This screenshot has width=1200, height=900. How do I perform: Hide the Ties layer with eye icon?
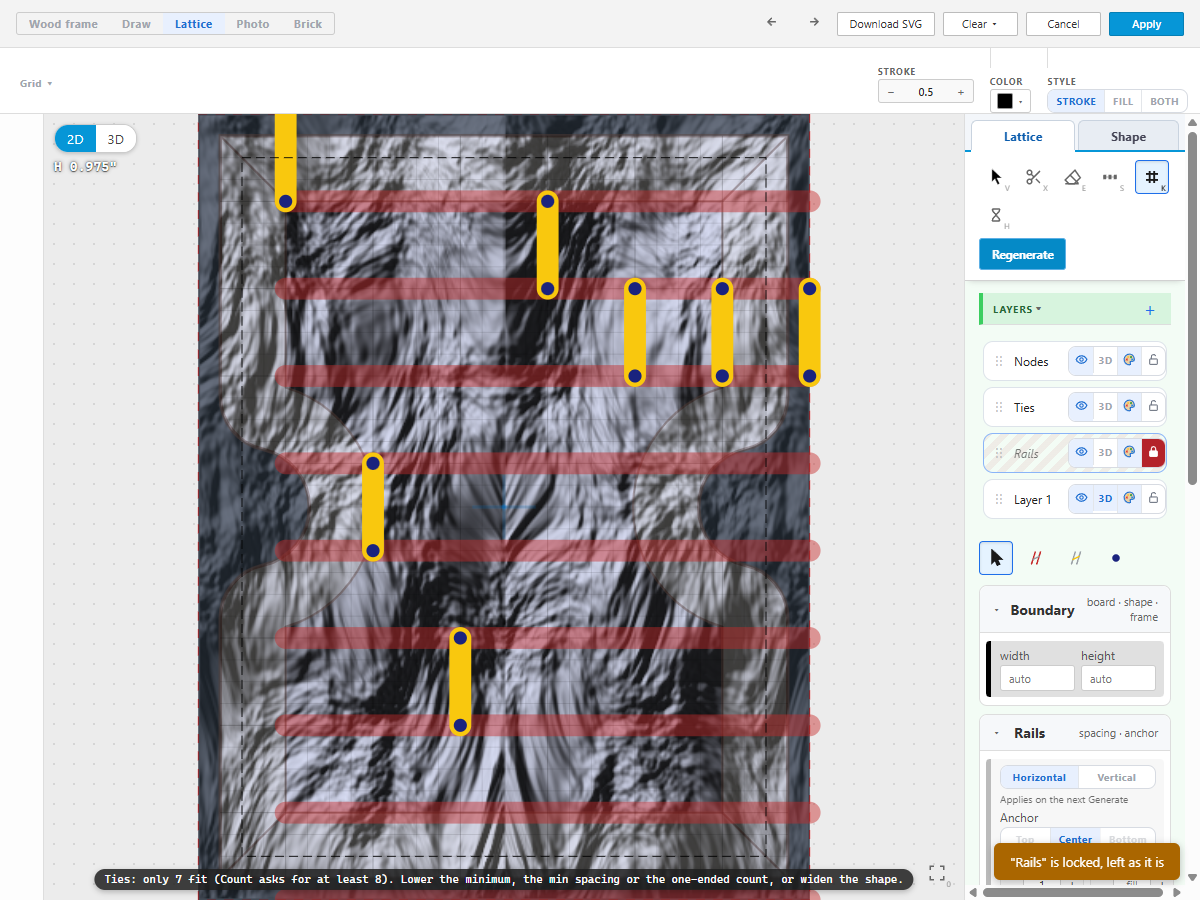(x=1081, y=407)
